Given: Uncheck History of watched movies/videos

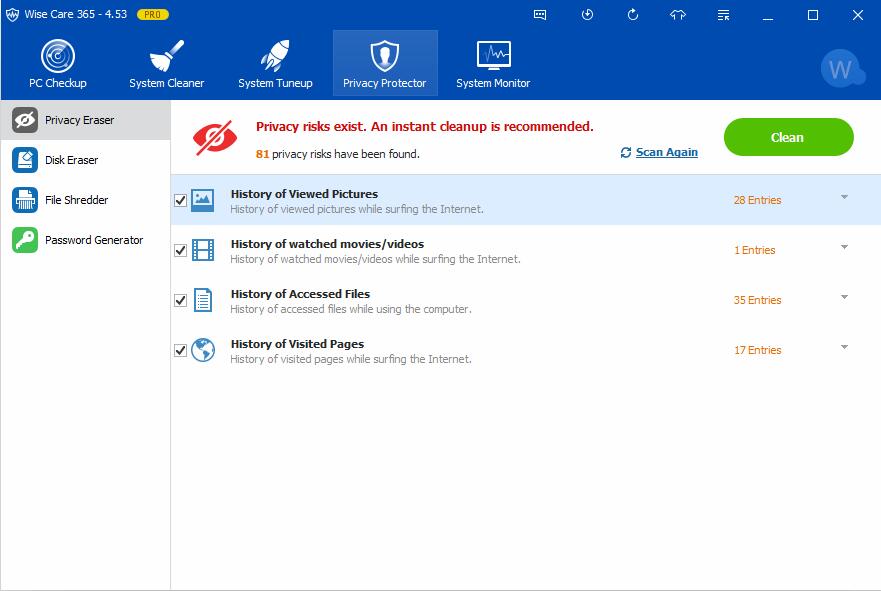Looking at the screenshot, I should (x=180, y=251).
